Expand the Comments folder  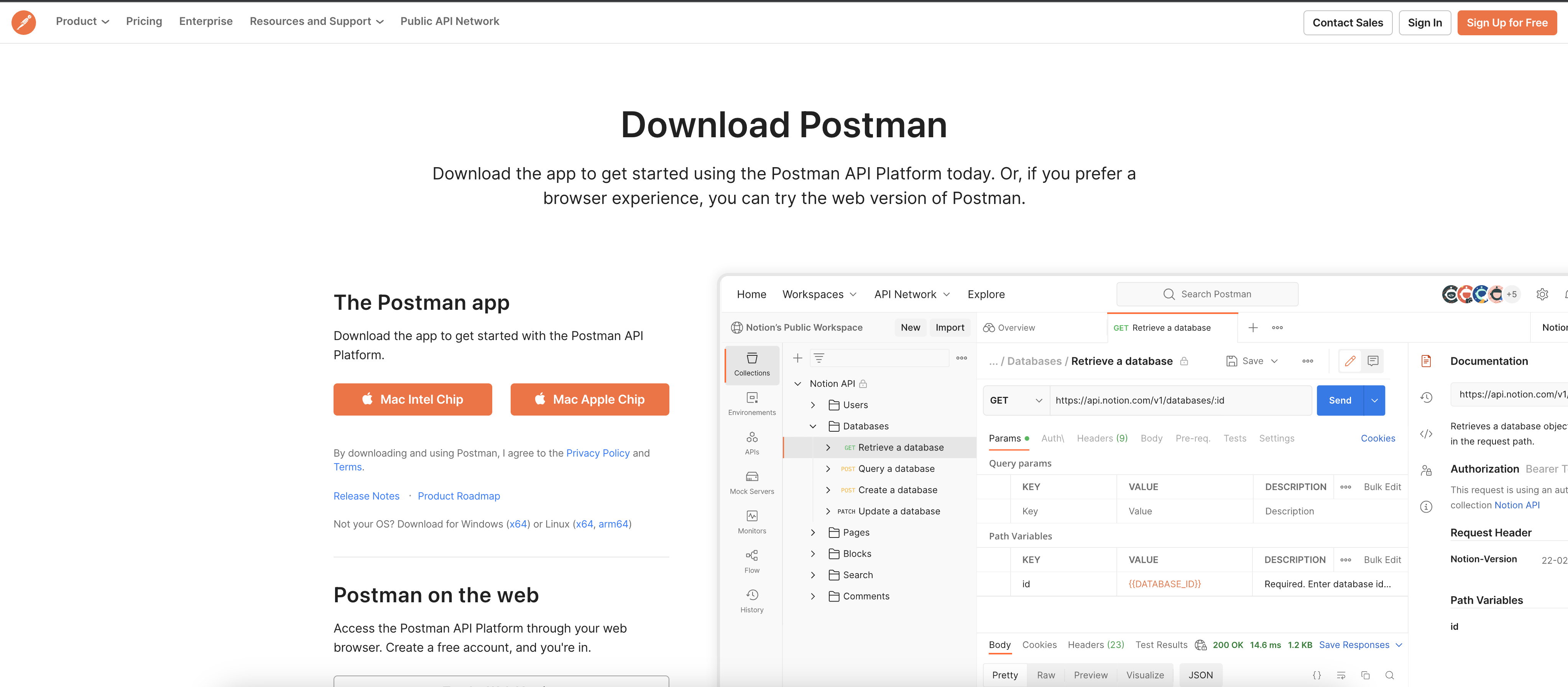[x=813, y=597]
